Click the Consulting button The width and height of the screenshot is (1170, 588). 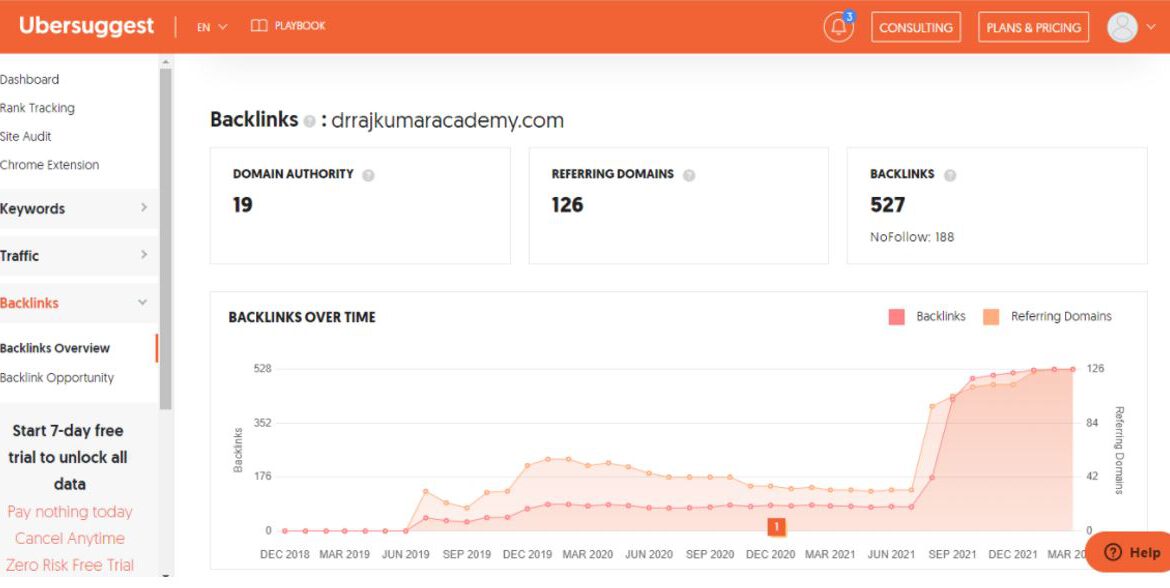[915, 27]
